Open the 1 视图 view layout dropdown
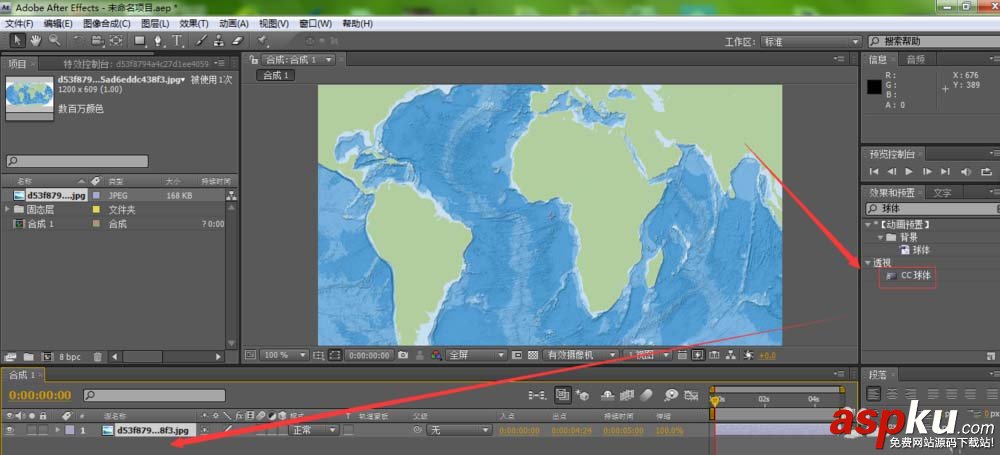This screenshot has width=1000, height=455. (x=647, y=355)
